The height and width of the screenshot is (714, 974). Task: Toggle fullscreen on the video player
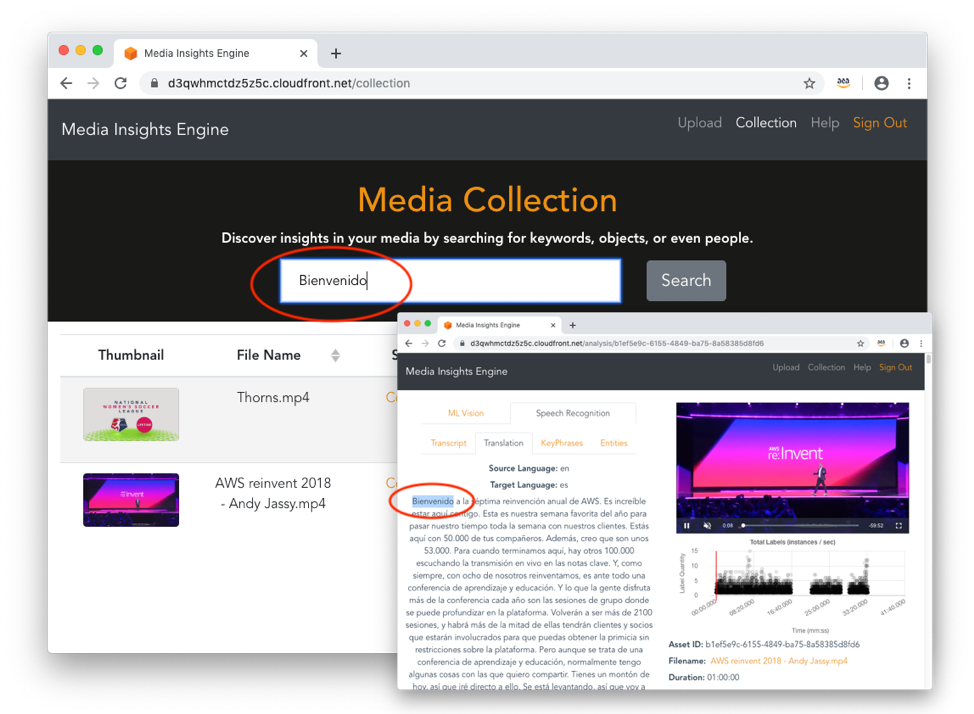899,525
